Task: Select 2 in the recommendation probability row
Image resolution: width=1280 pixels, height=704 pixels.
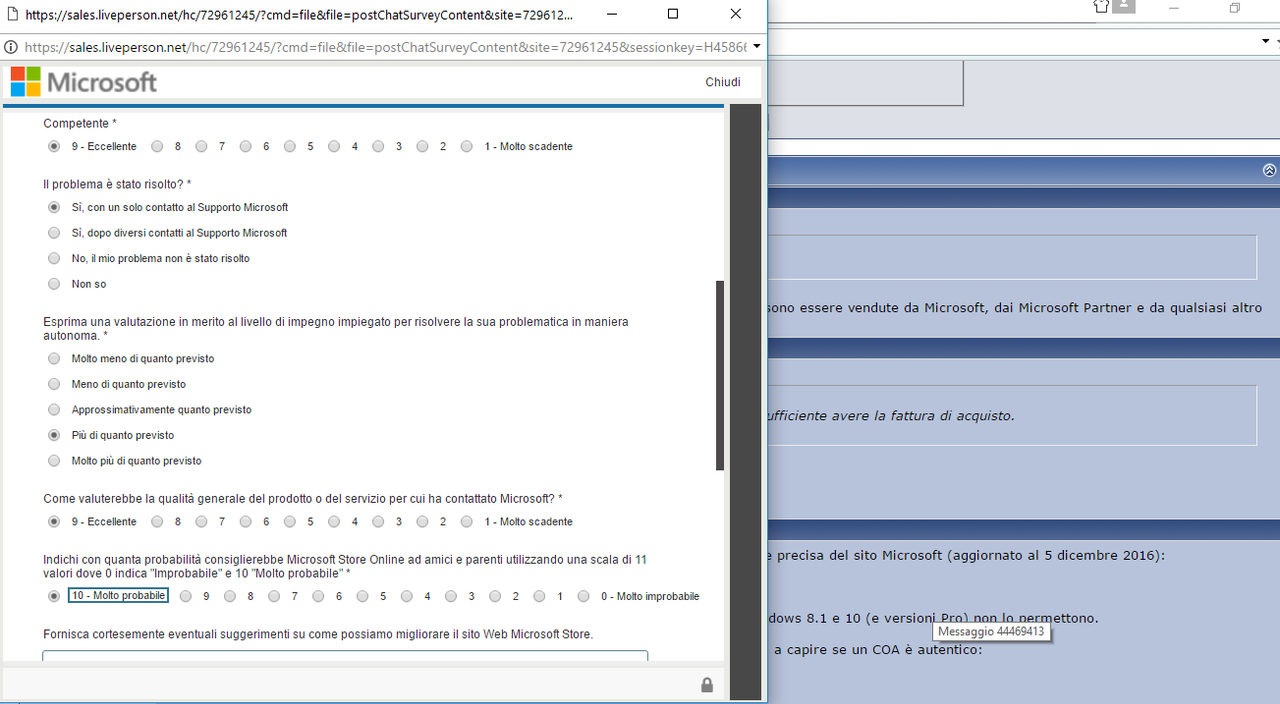Action: coord(496,596)
